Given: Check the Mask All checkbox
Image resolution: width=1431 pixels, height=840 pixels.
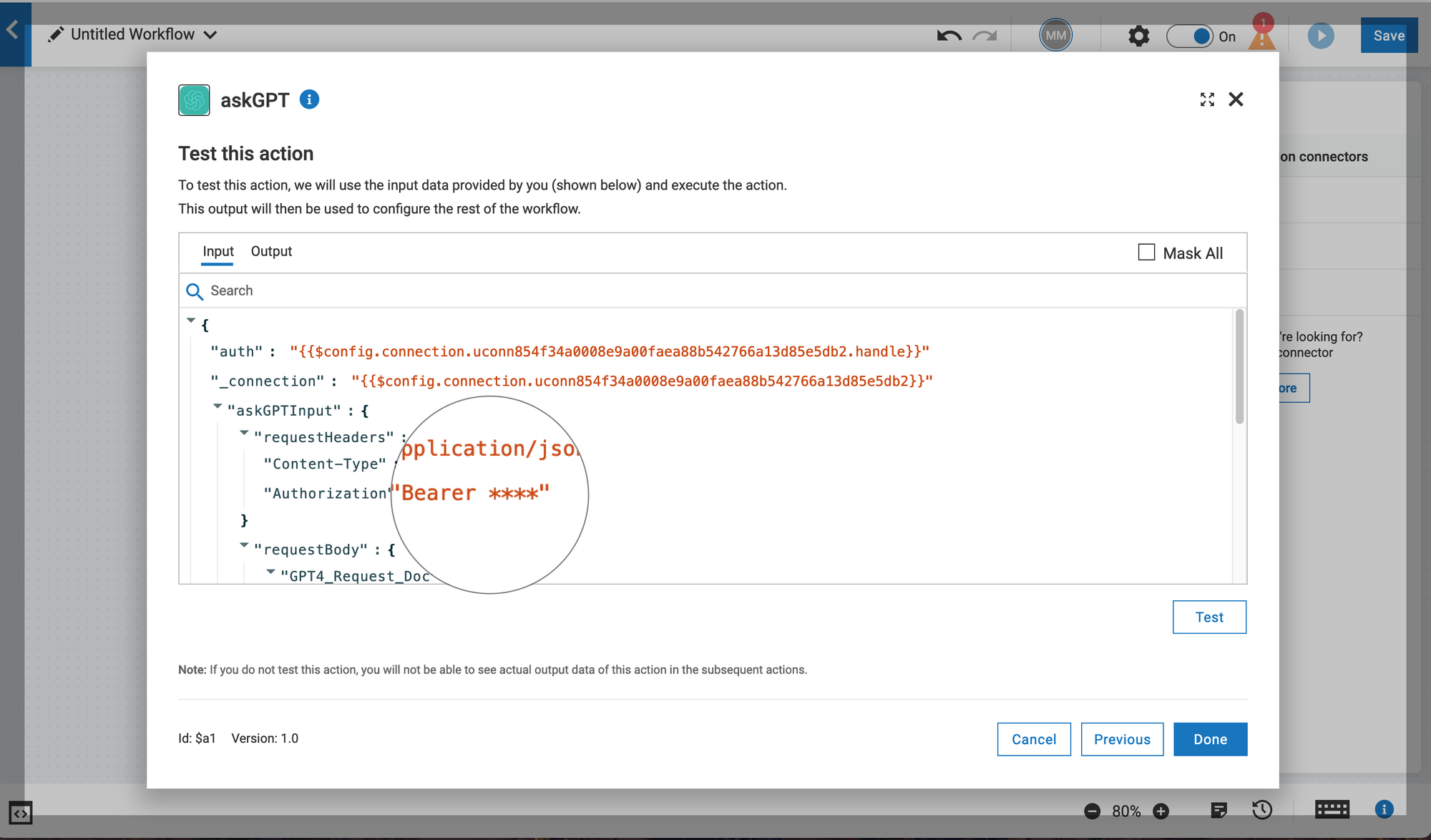Looking at the screenshot, I should [1146, 253].
